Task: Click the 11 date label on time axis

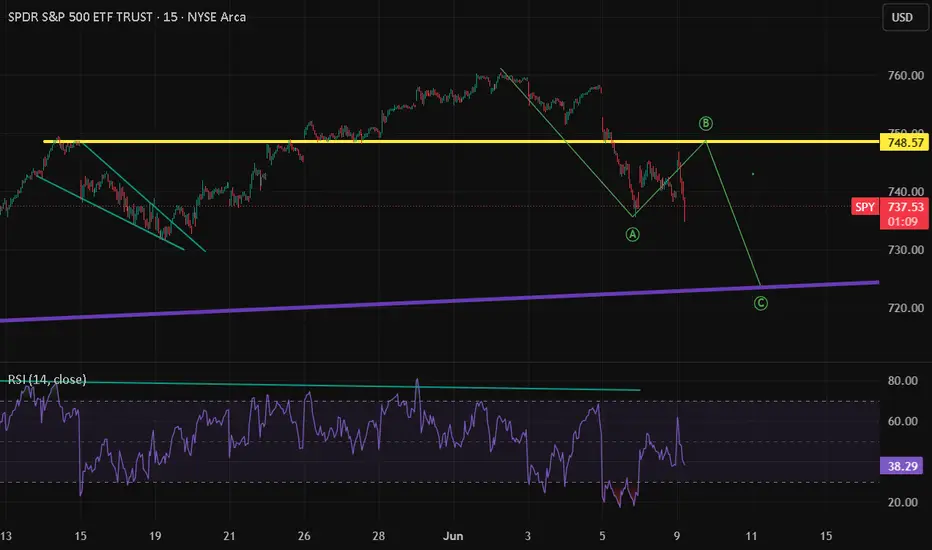Action: (x=751, y=536)
